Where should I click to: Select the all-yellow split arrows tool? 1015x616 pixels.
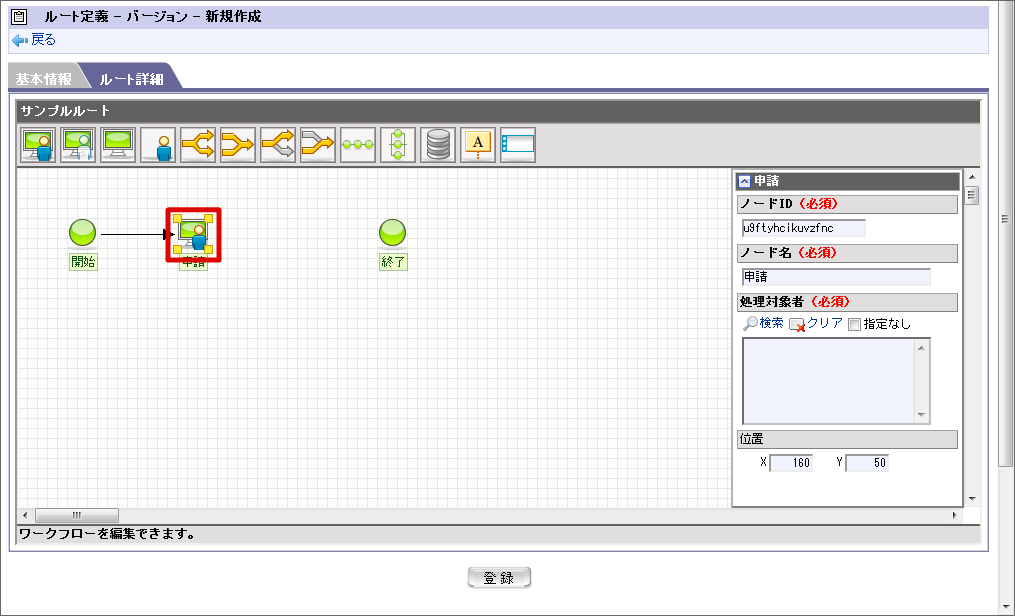[198, 144]
